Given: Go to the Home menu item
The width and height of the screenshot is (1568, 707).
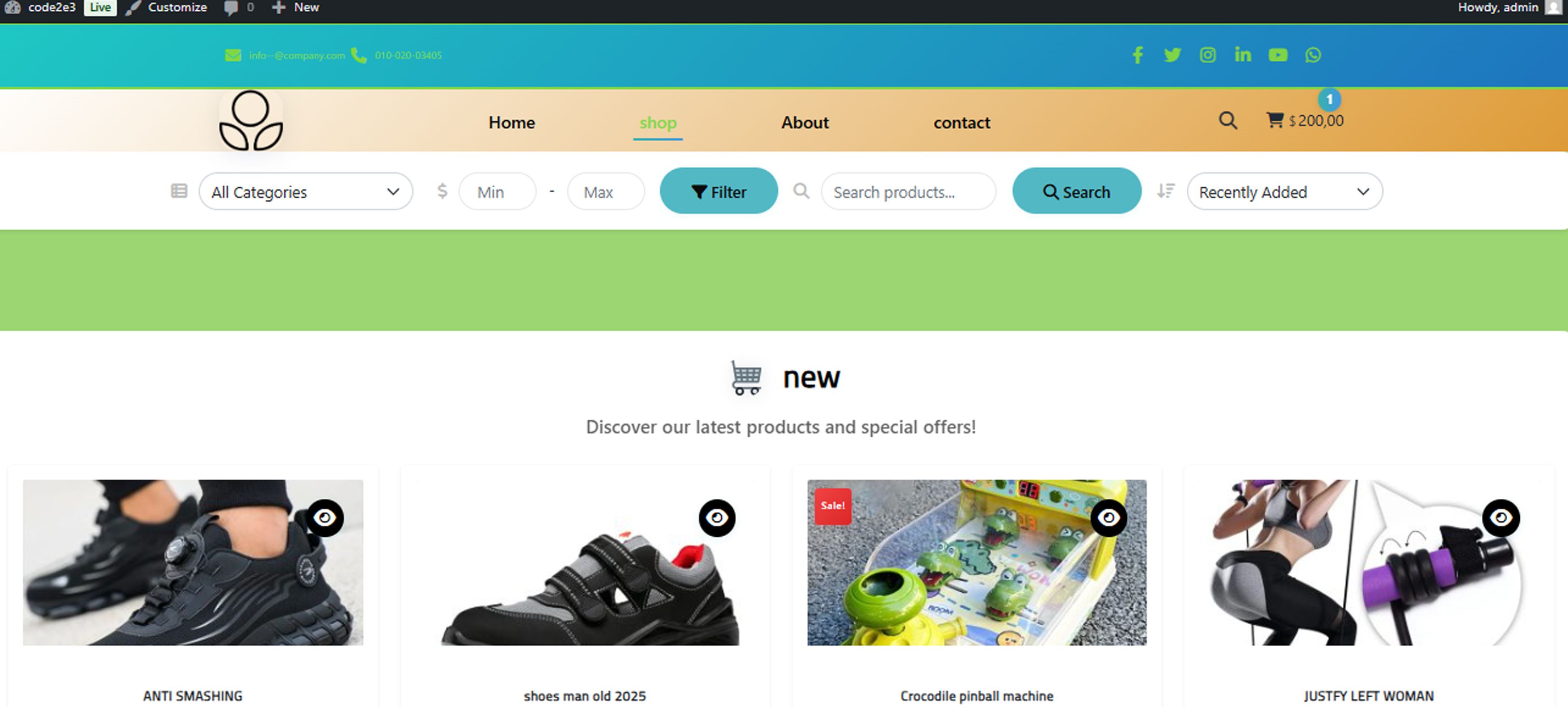Looking at the screenshot, I should click(511, 123).
